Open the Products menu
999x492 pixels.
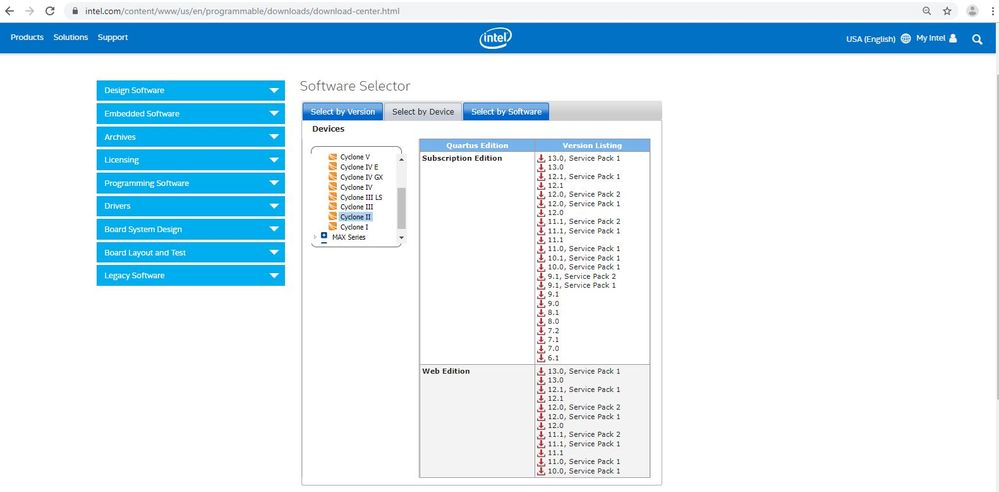point(27,38)
